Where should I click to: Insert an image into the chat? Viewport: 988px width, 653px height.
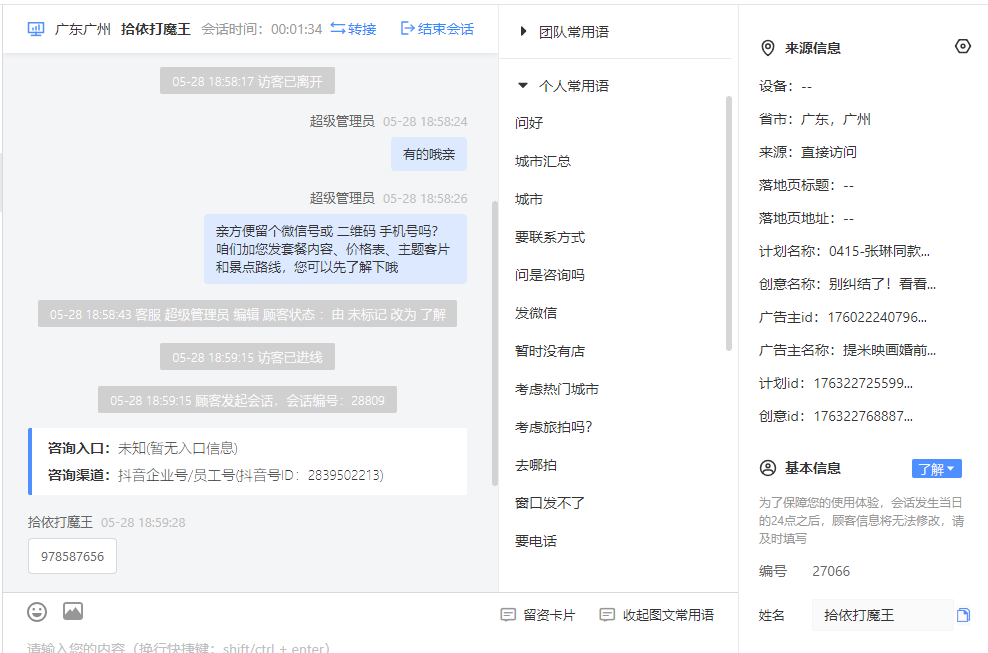[x=73, y=611]
